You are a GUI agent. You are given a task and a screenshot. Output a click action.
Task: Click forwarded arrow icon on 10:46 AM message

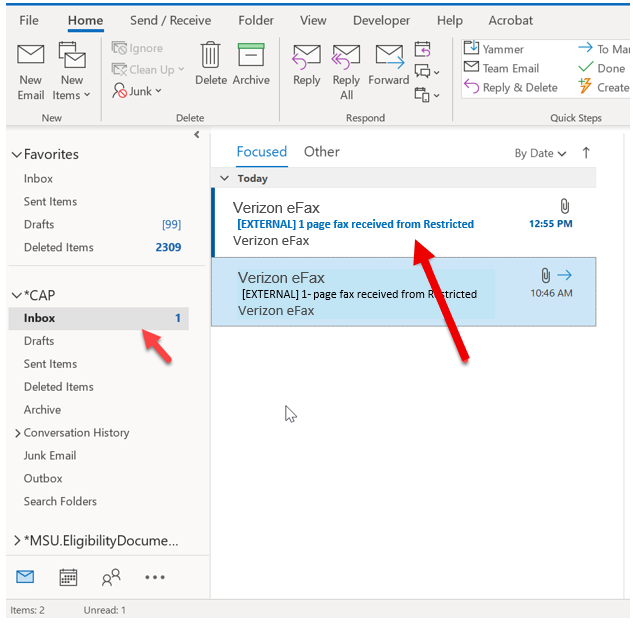565,275
